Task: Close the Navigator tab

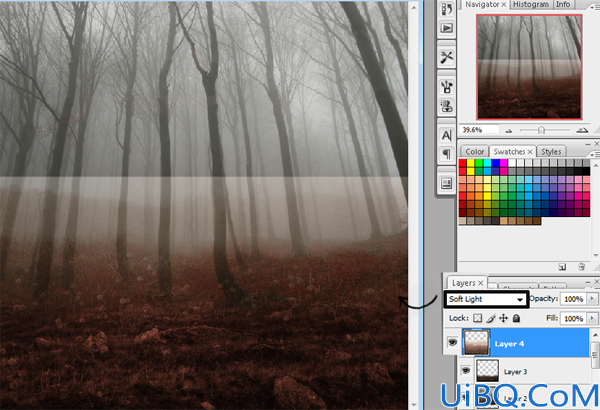Action: [504, 5]
